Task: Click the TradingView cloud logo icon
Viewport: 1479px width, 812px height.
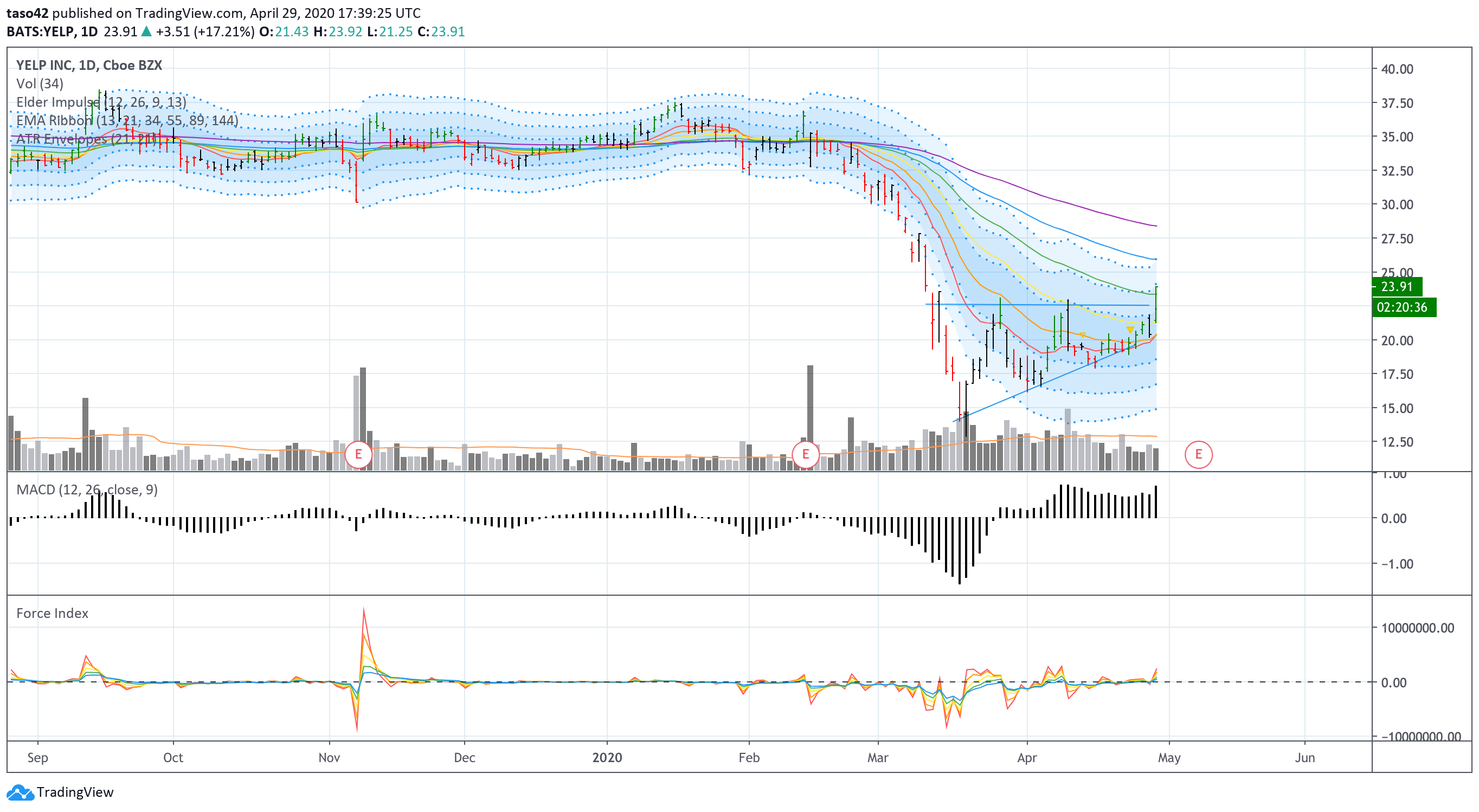Action: click(20, 792)
